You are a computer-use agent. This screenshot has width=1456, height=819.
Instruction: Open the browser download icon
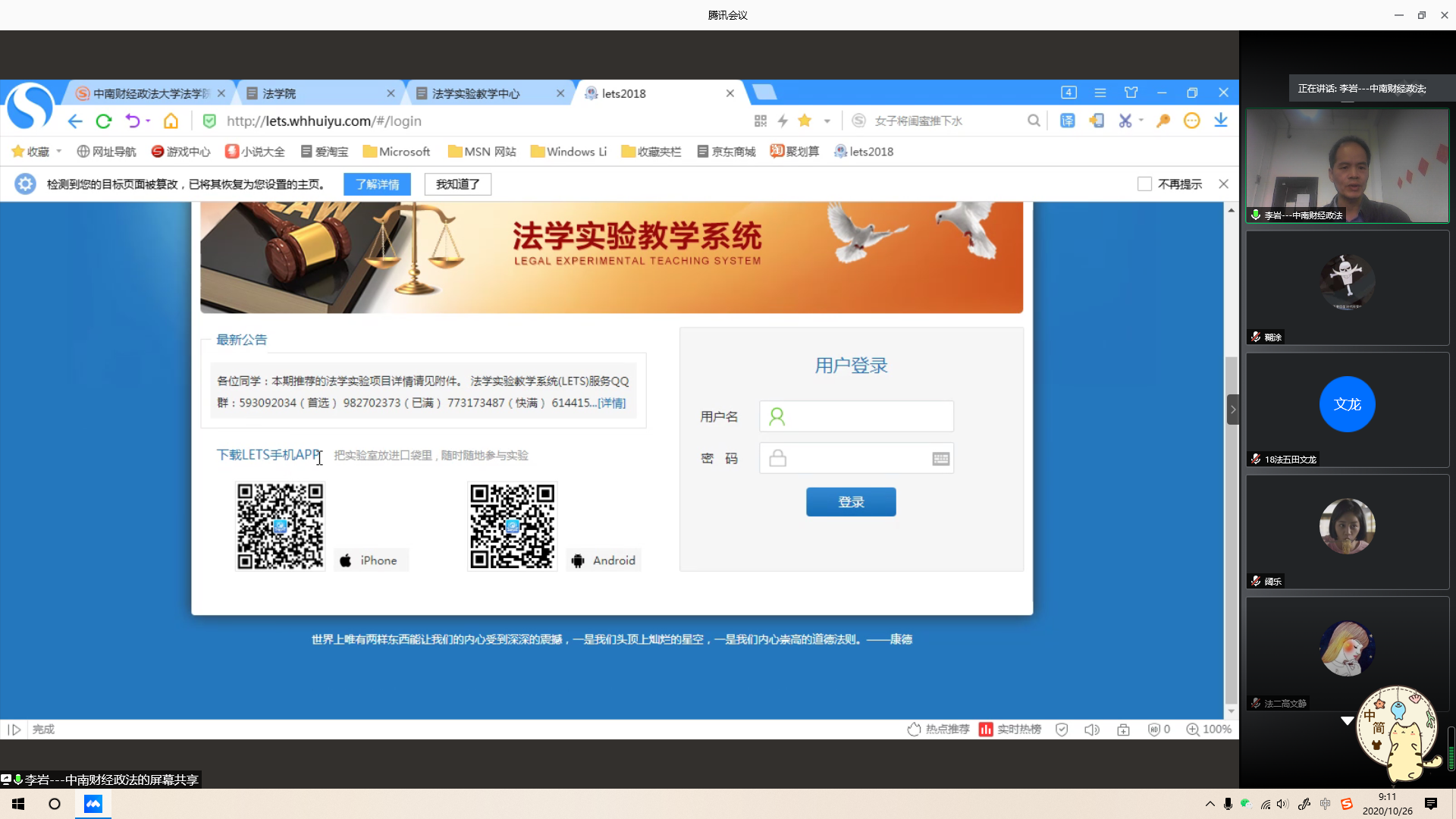coord(1221,121)
